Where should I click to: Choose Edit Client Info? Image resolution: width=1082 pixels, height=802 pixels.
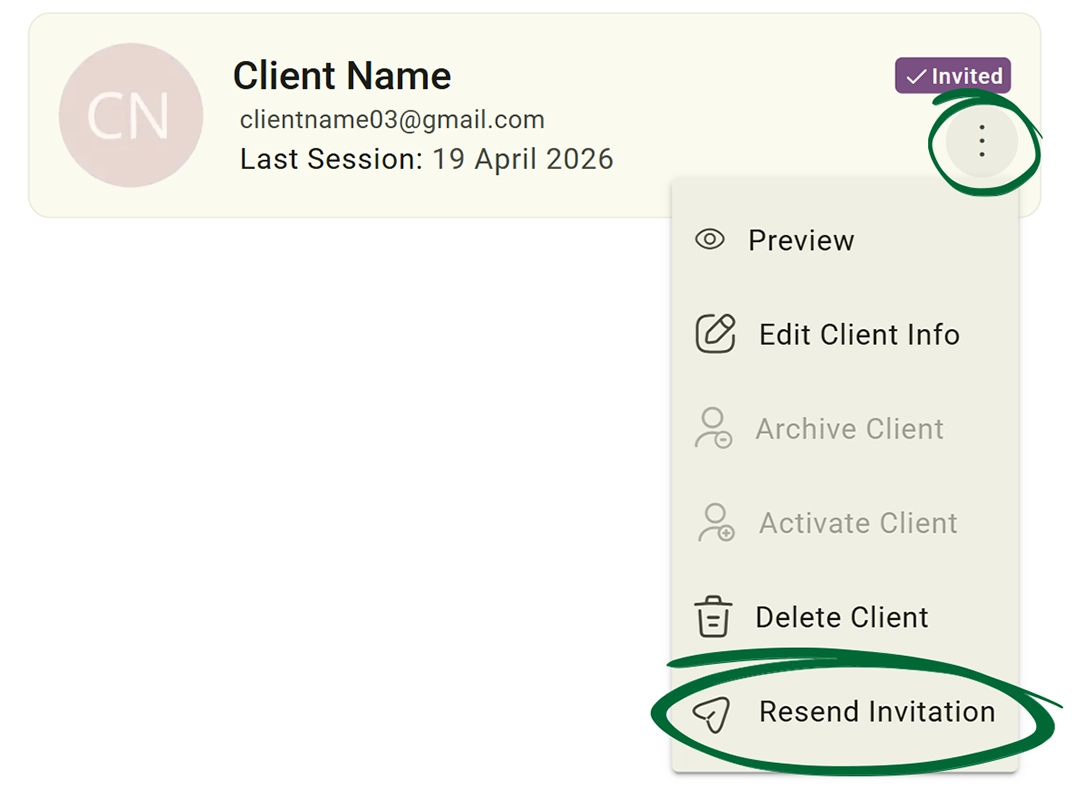click(x=845, y=334)
